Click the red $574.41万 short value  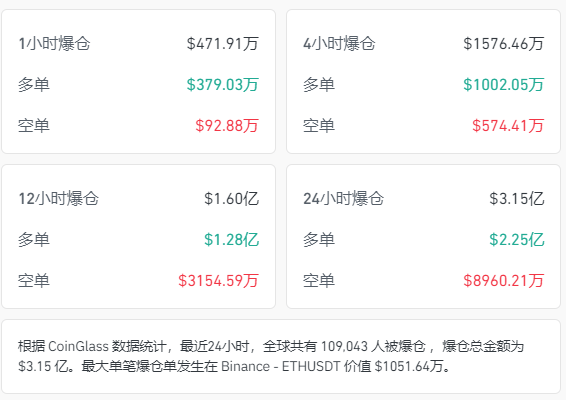(x=508, y=126)
